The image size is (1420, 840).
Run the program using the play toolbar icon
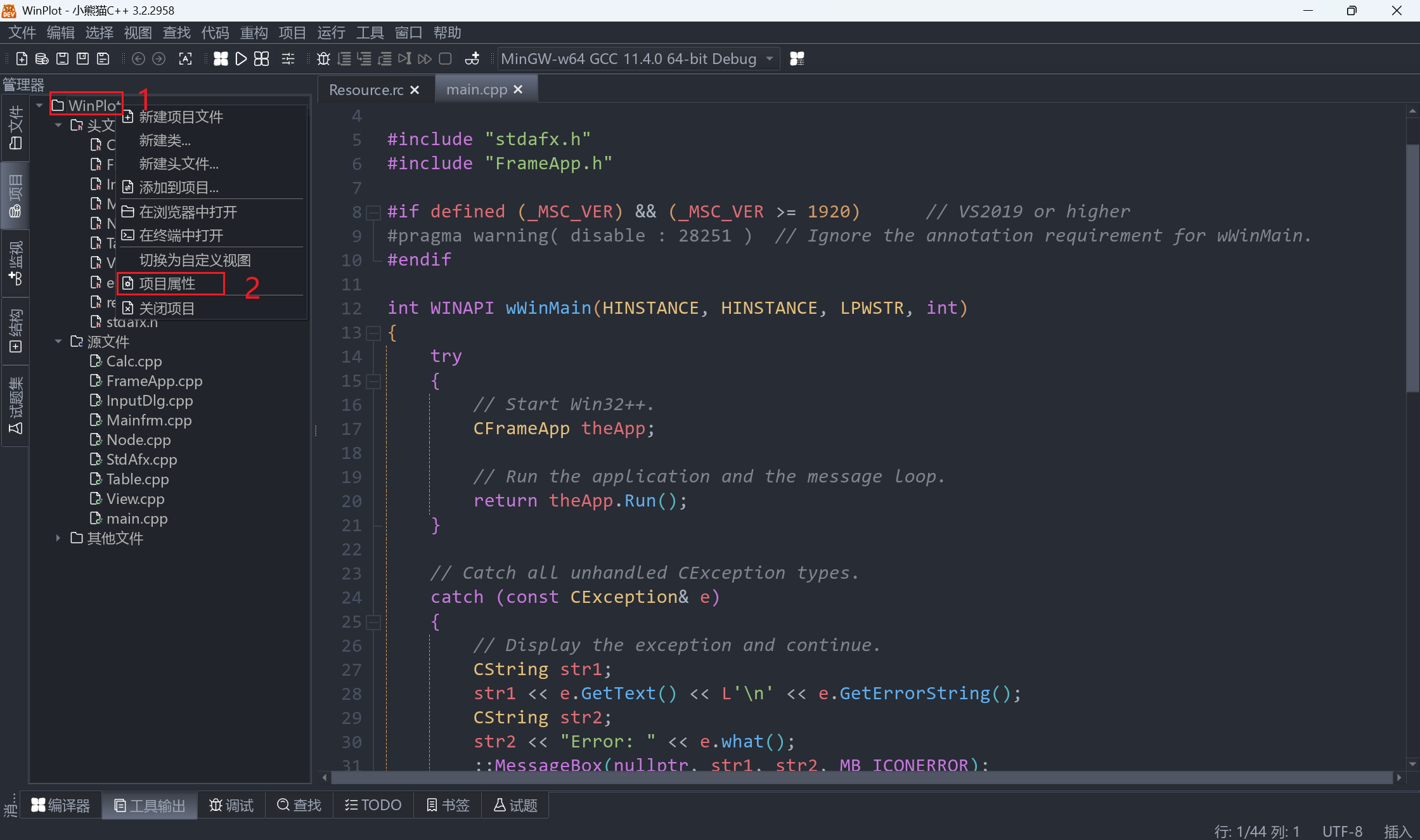click(241, 58)
